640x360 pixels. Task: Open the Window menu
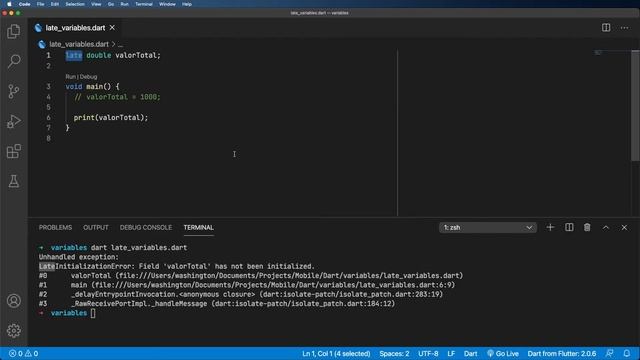click(167, 4)
